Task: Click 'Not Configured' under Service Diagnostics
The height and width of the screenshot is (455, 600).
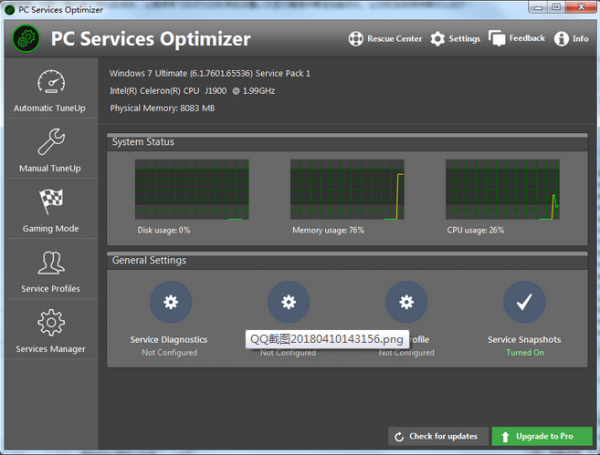Action: pyautogui.click(x=169, y=352)
